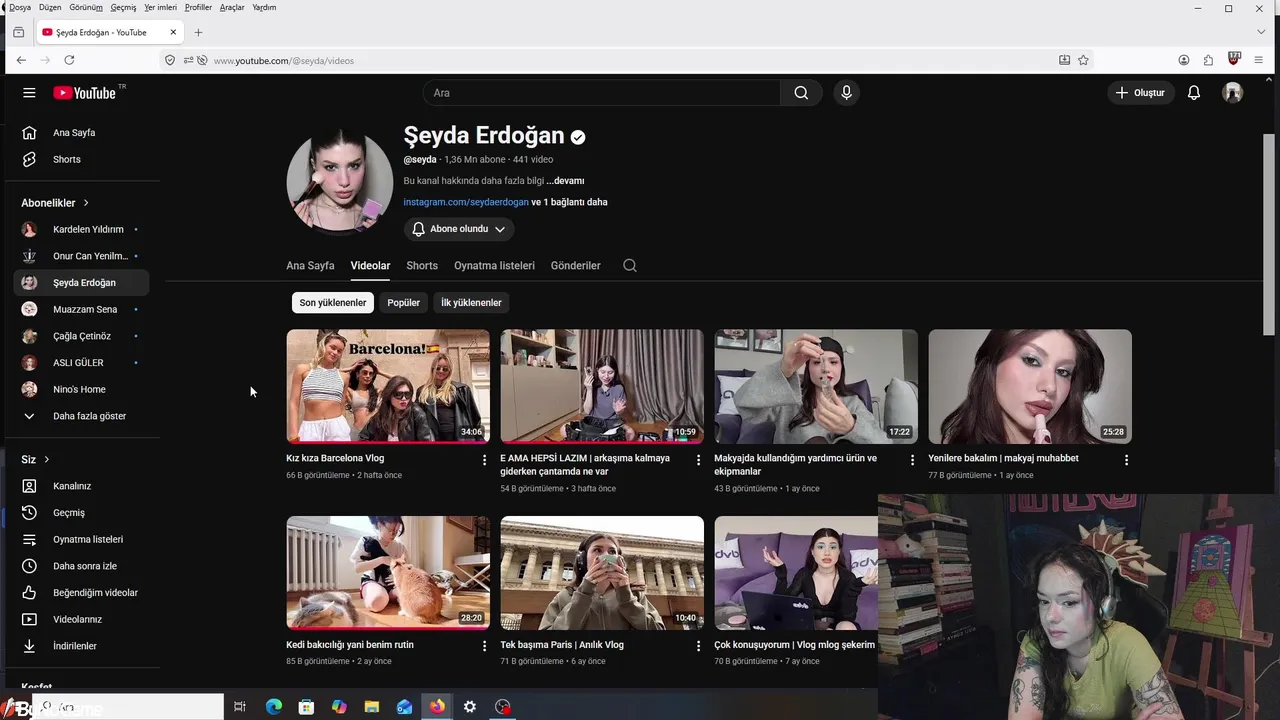Click the Windows taskbar search box
1280x720 pixels.
[x=126, y=707]
